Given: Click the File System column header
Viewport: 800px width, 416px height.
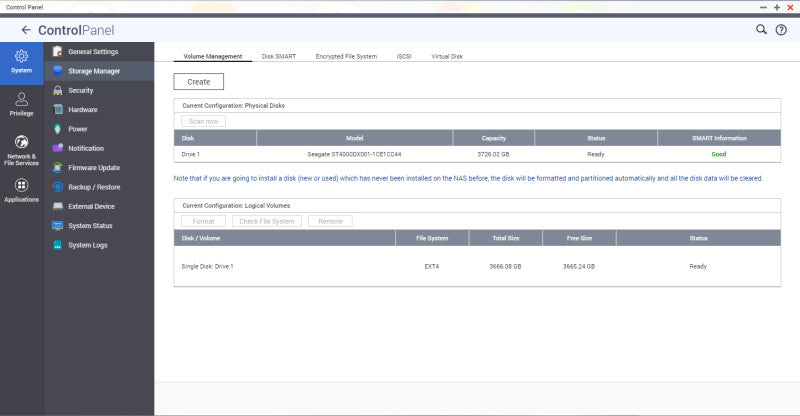Looking at the screenshot, I should tap(432, 238).
